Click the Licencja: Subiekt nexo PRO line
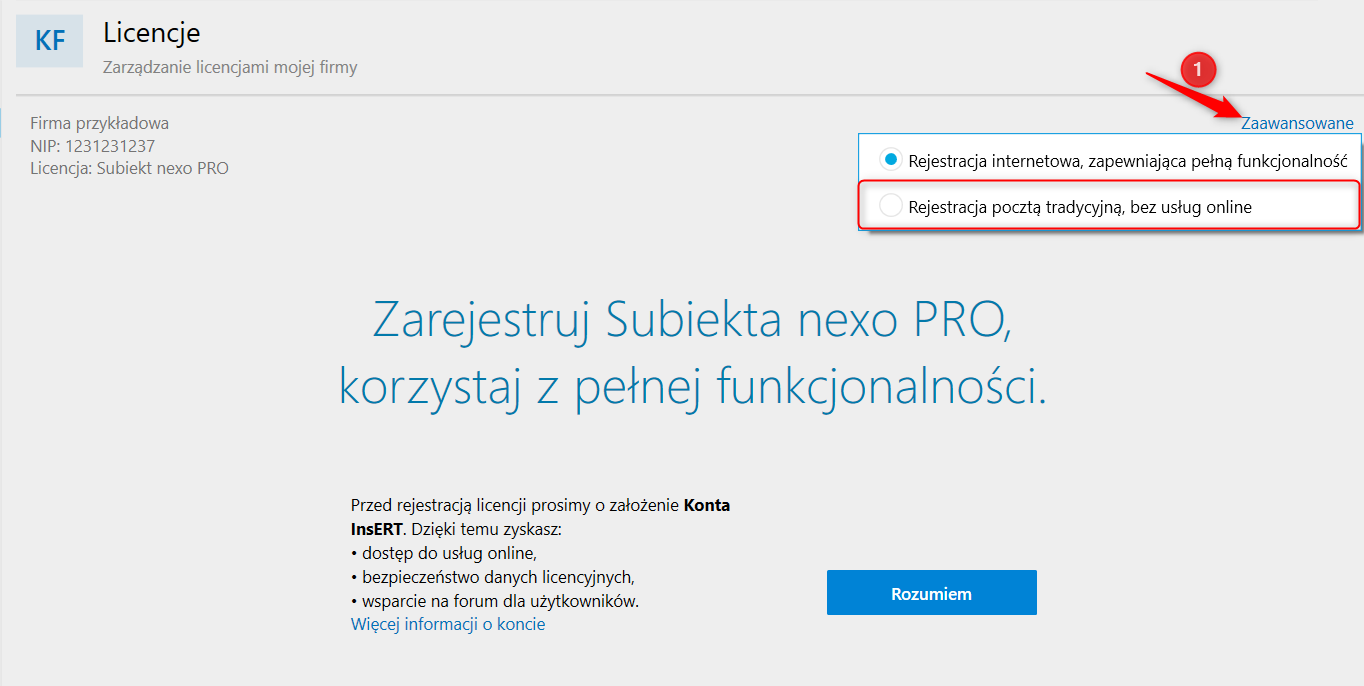Image resolution: width=1364 pixels, height=686 pixels. pos(129,168)
